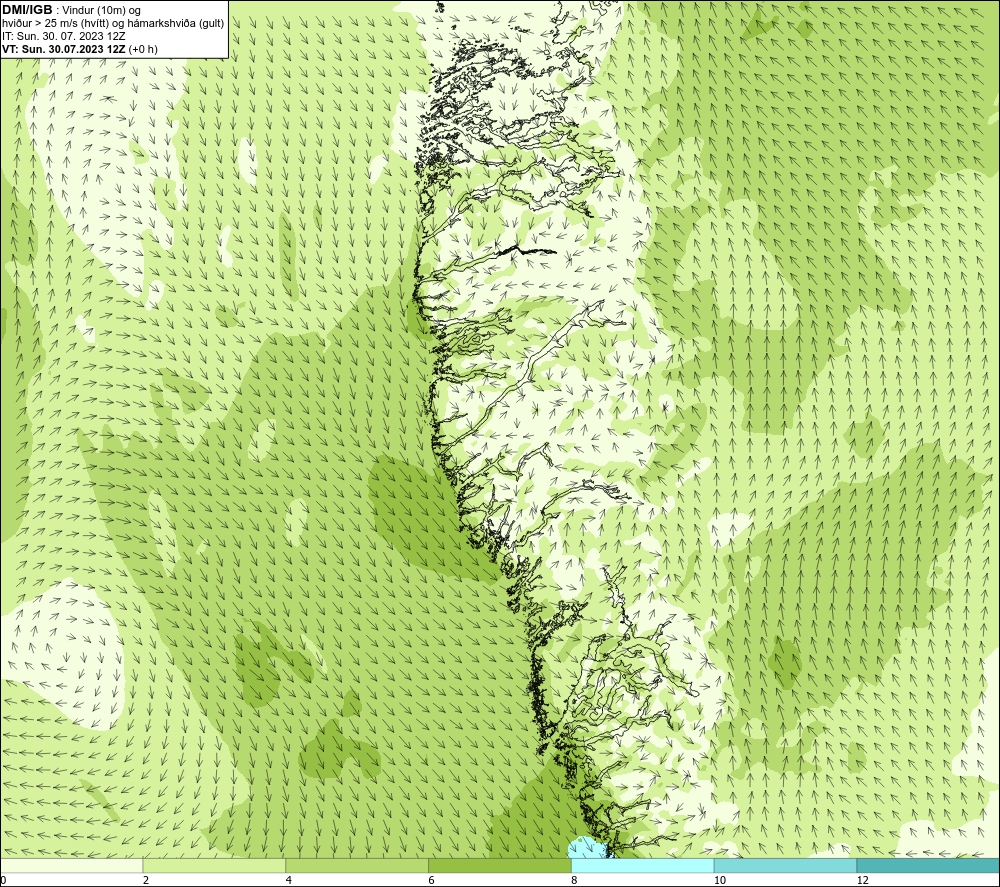Click the 'hviður > 25 m/s' legend description line
Screen dimensions: 1000x887
113,24
